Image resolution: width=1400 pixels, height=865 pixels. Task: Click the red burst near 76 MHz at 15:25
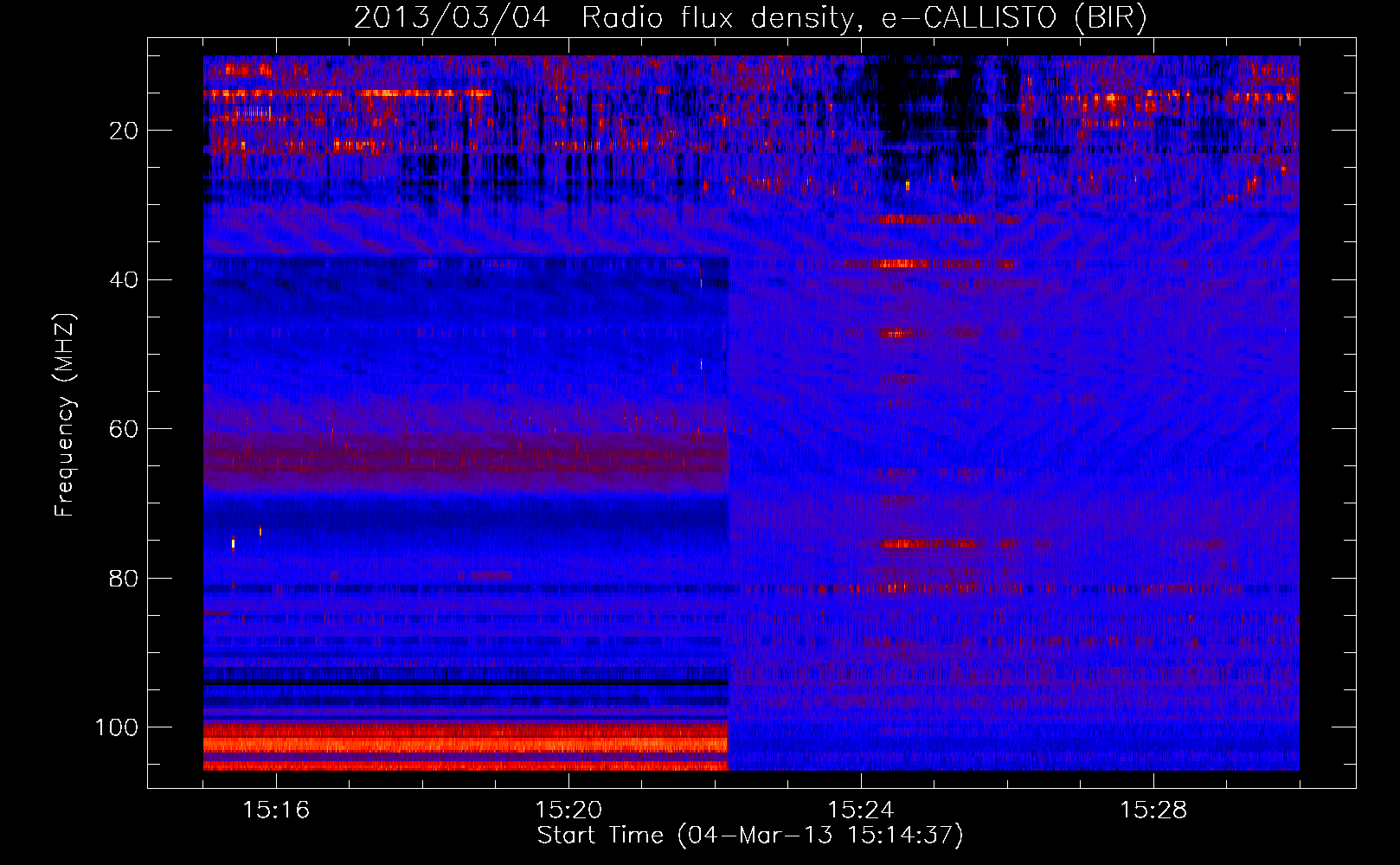click(x=931, y=544)
